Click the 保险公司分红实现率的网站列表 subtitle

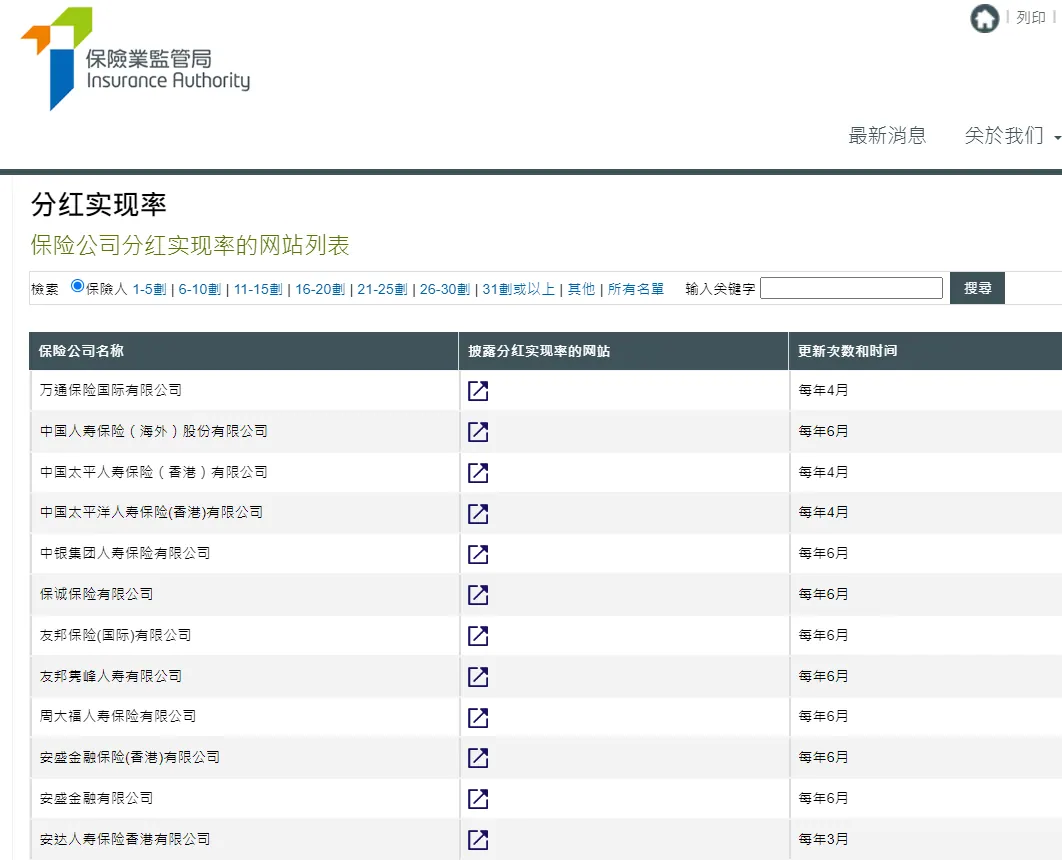[190, 245]
